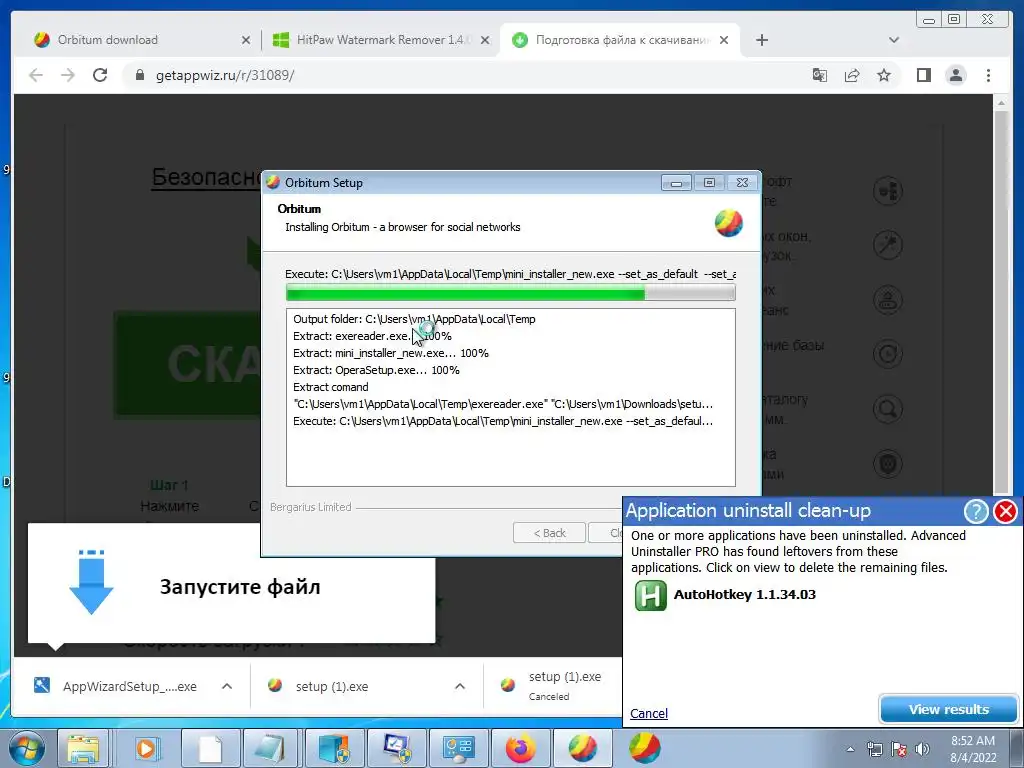Open the browser profile avatar
Image resolution: width=1024 pixels, height=768 pixels.
click(955, 75)
